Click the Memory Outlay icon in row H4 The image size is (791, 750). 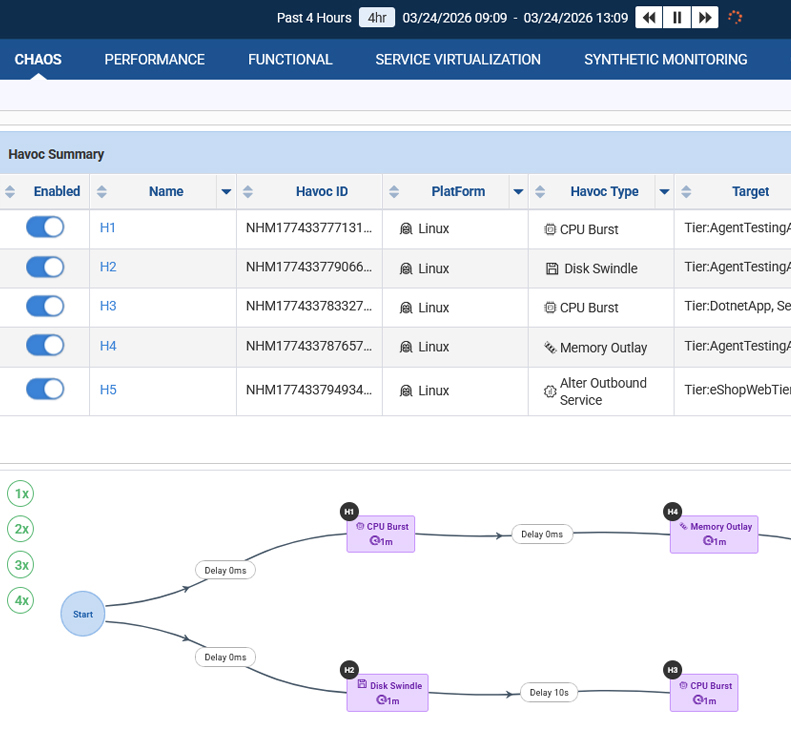[x=550, y=348]
